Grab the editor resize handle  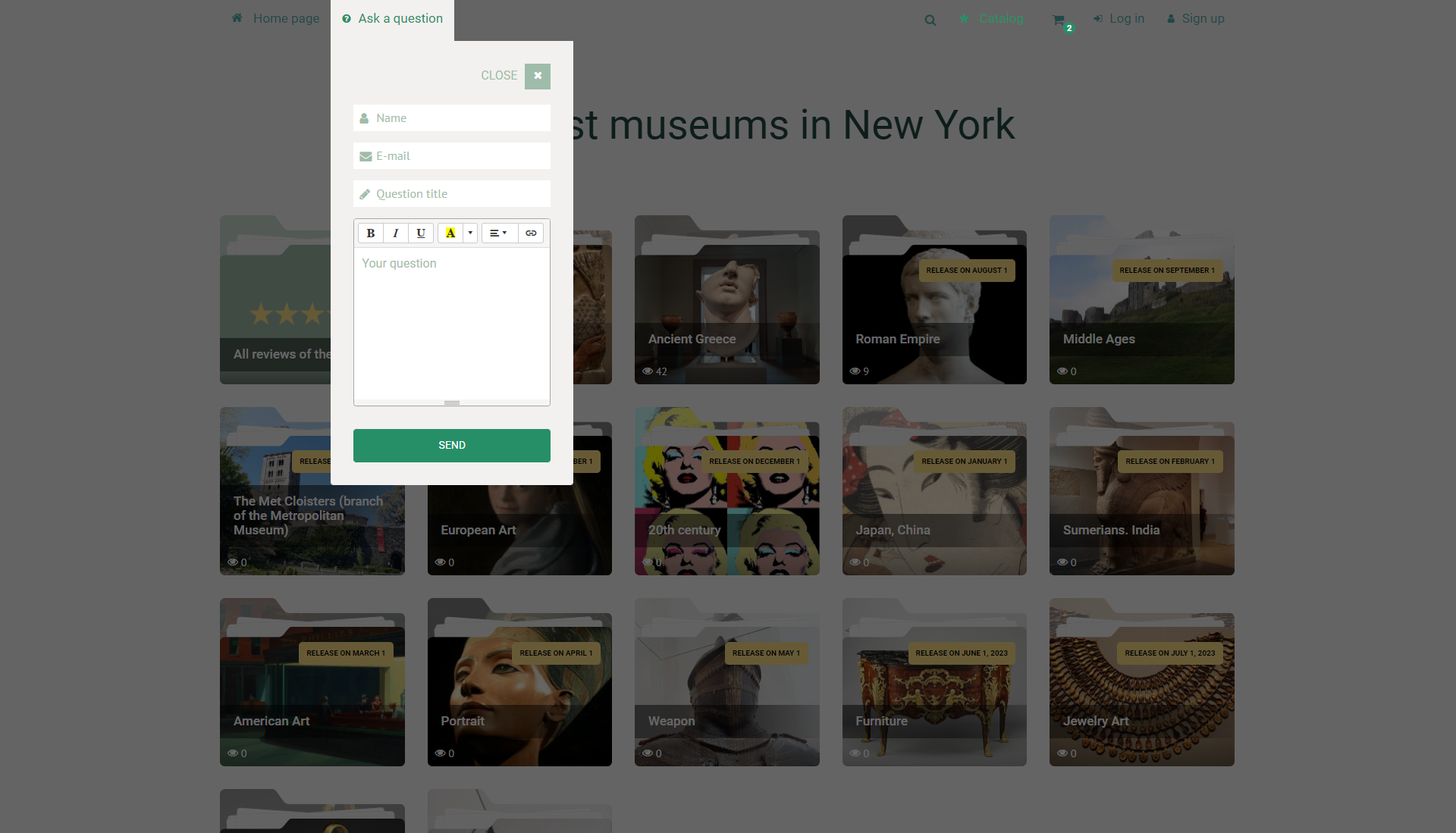coord(452,402)
